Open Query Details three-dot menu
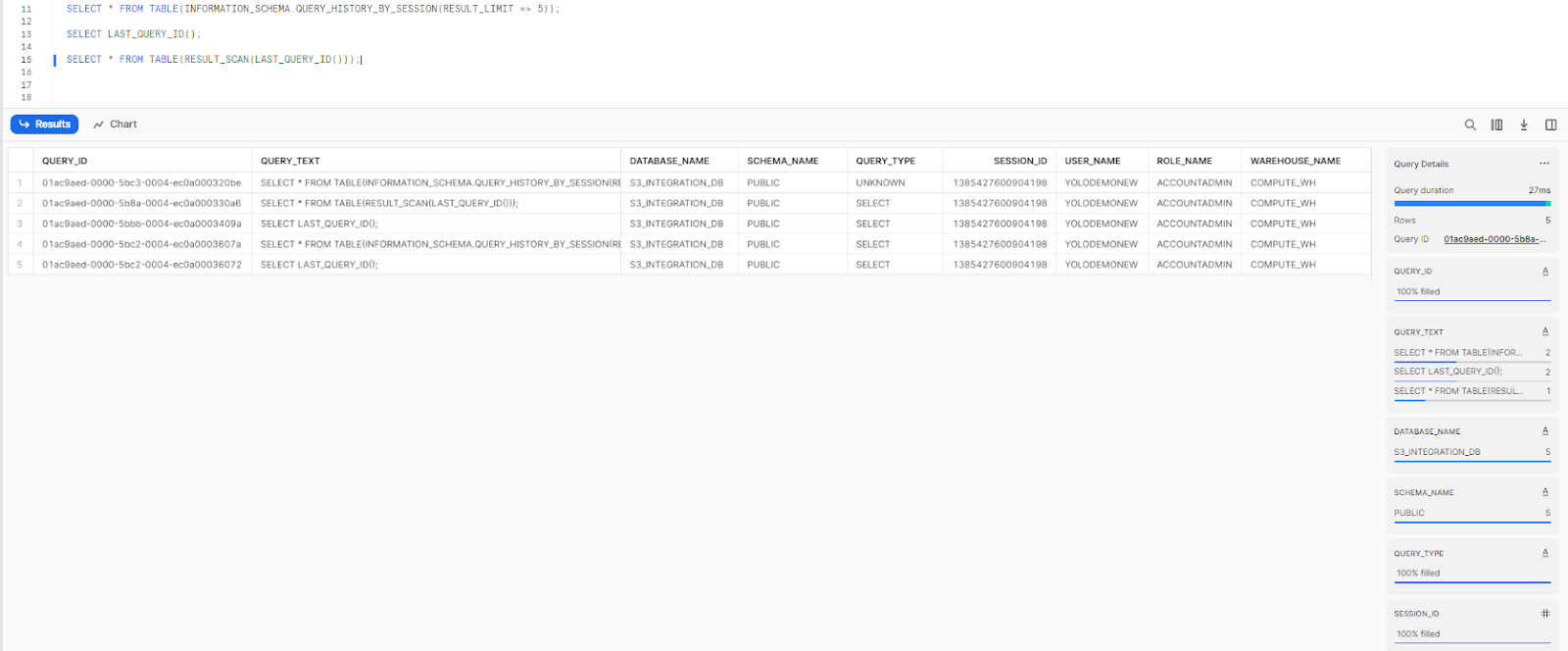The width and height of the screenshot is (1568, 651). pos(1544,164)
